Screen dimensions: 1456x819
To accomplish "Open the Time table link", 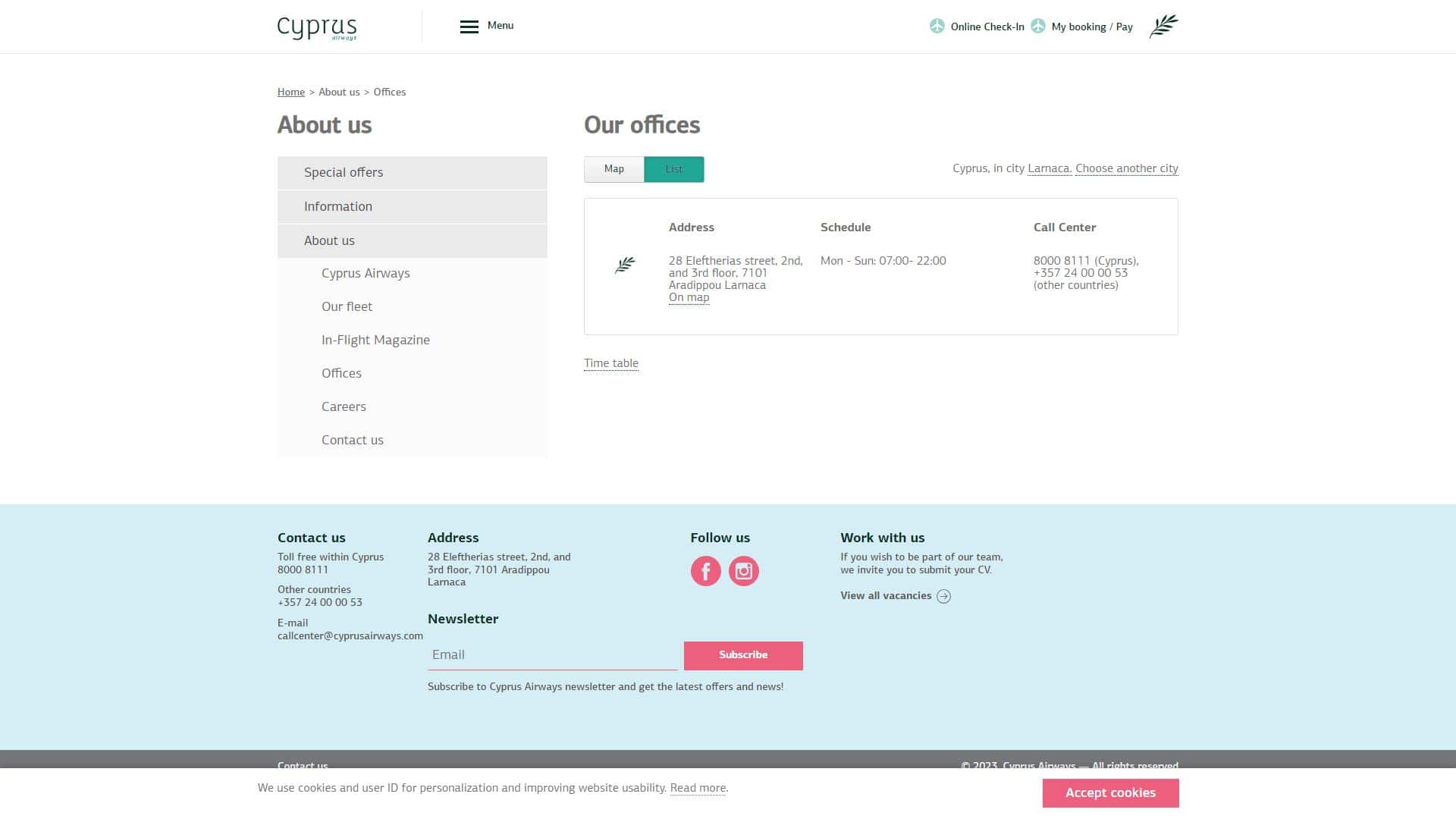I will point(610,363).
